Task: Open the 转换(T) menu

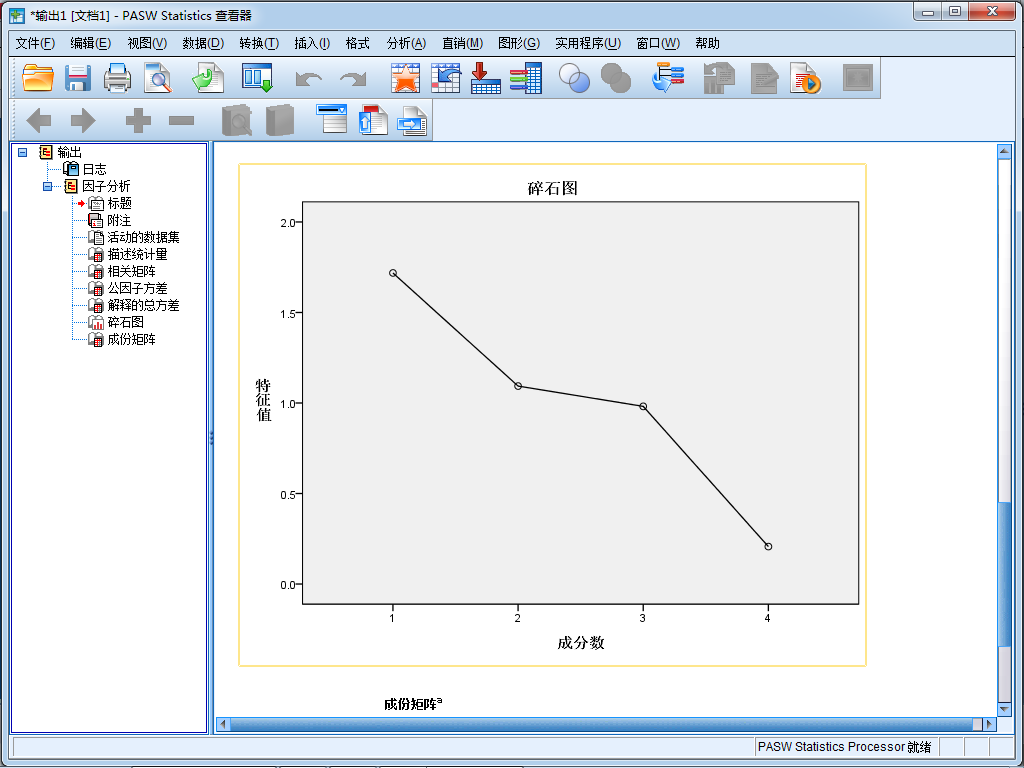Action: pyautogui.click(x=259, y=43)
